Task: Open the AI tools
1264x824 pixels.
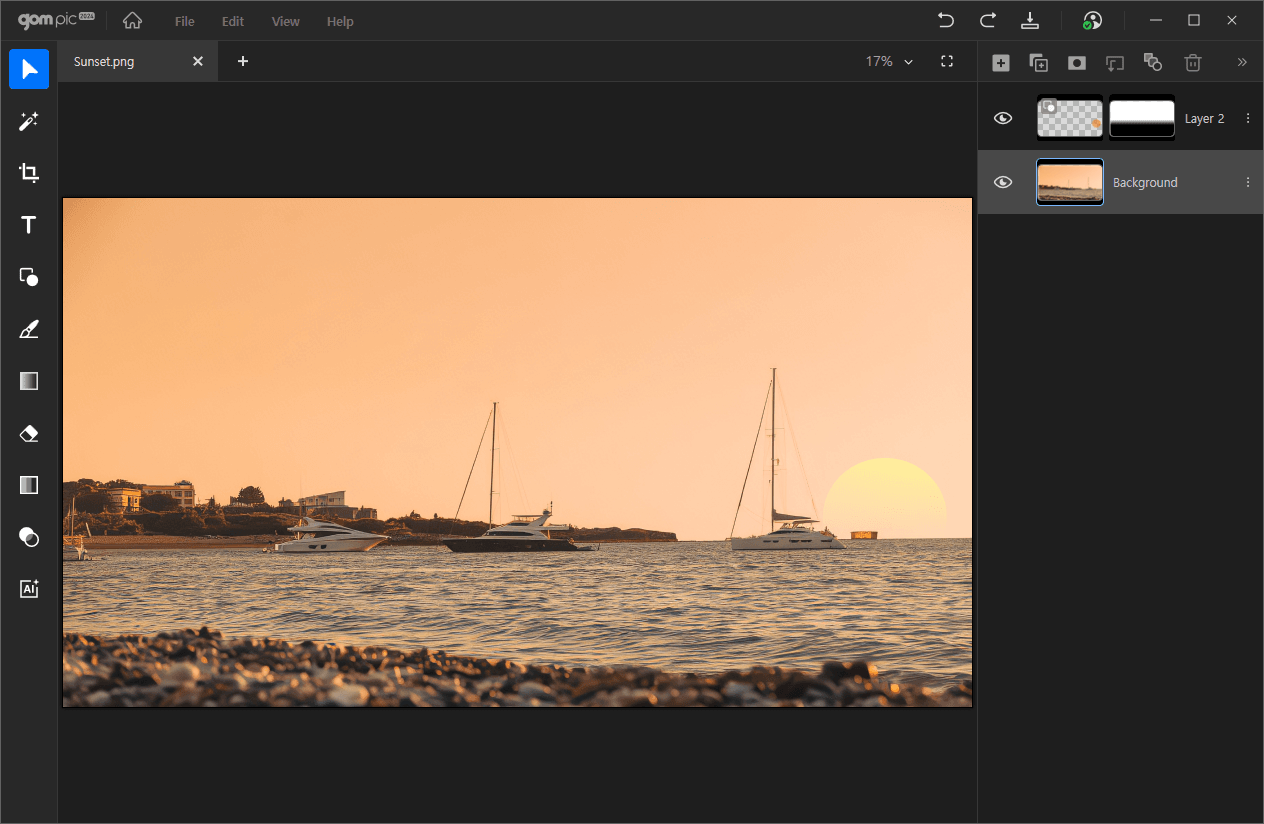Action: click(x=29, y=589)
